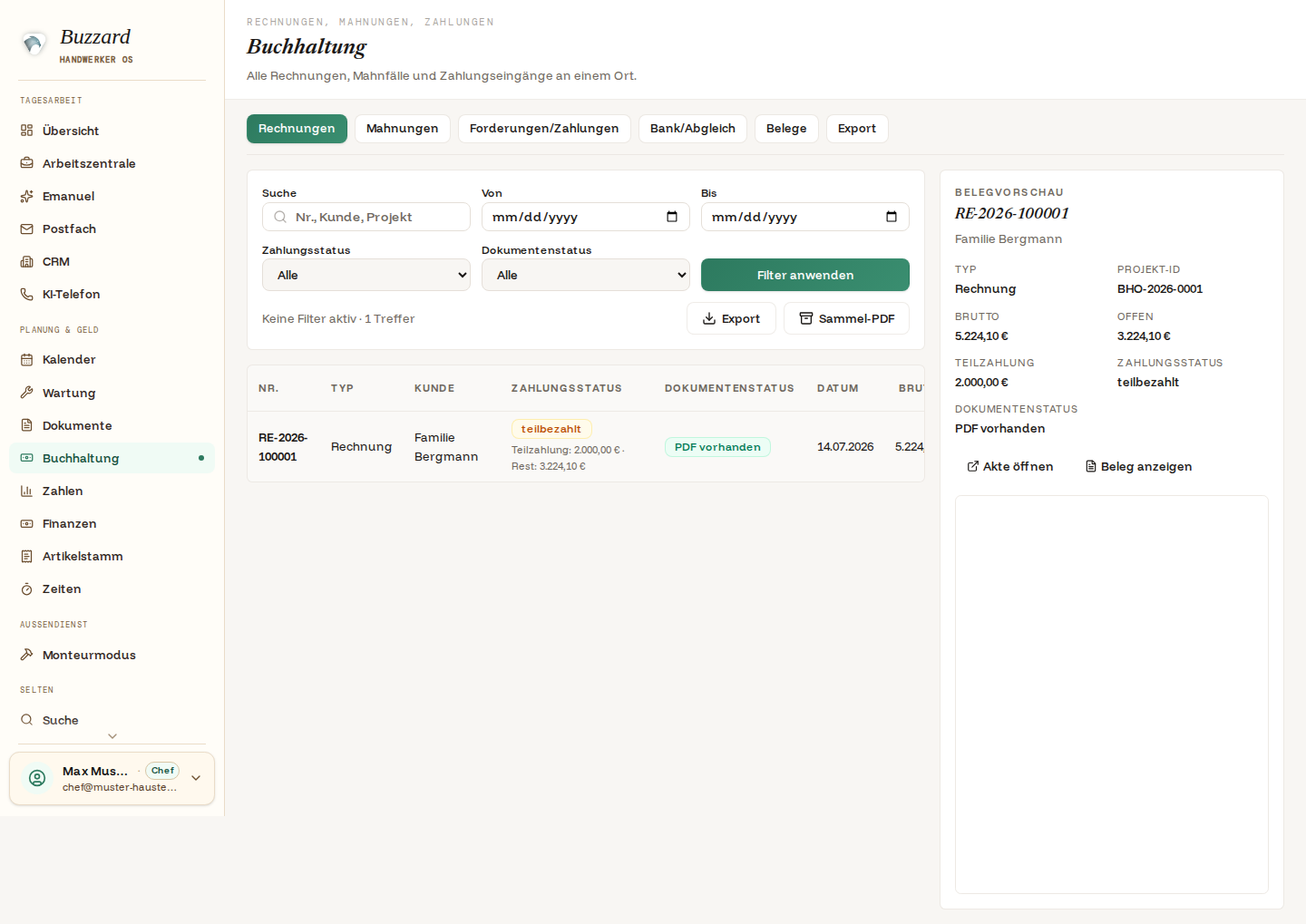Click the Buzzard logo icon
Image resolution: width=1306 pixels, height=924 pixels.
[34, 43]
